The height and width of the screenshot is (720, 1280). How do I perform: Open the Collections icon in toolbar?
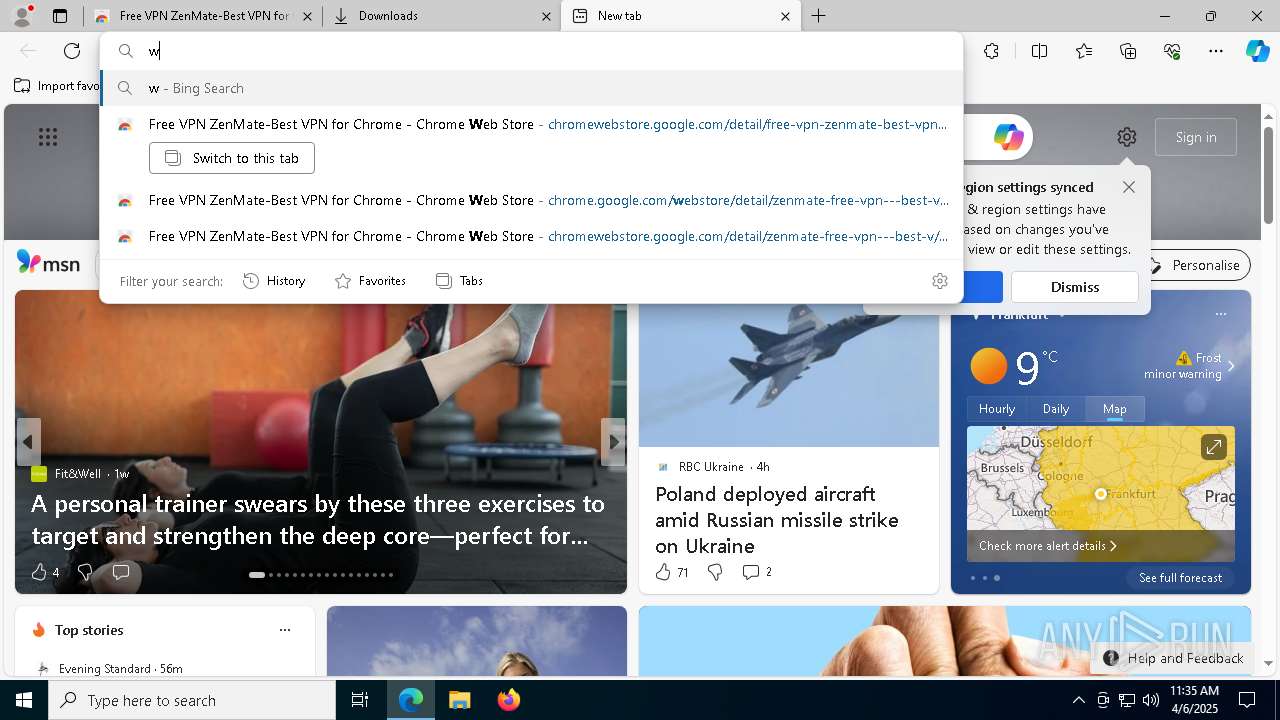coord(1128,51)
